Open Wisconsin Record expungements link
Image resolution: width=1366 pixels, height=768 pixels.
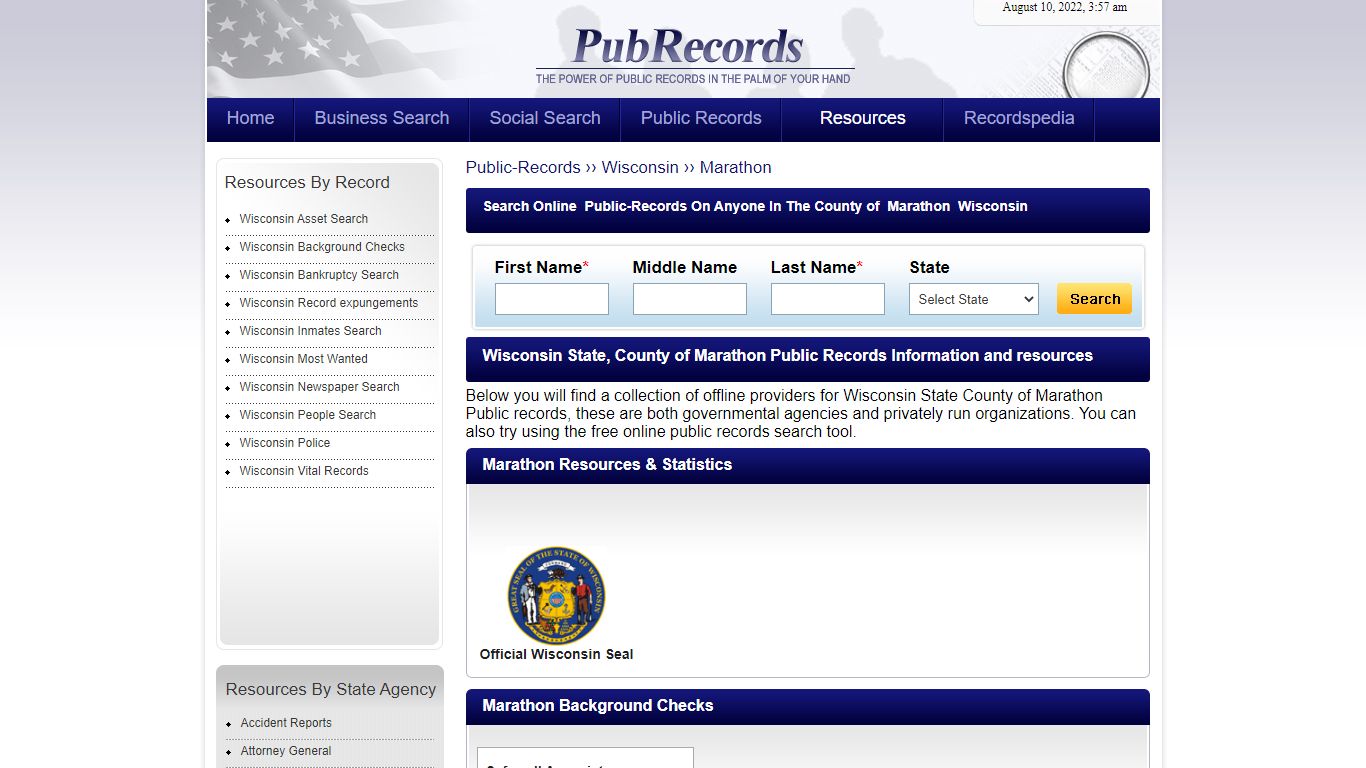pos(329,303)
